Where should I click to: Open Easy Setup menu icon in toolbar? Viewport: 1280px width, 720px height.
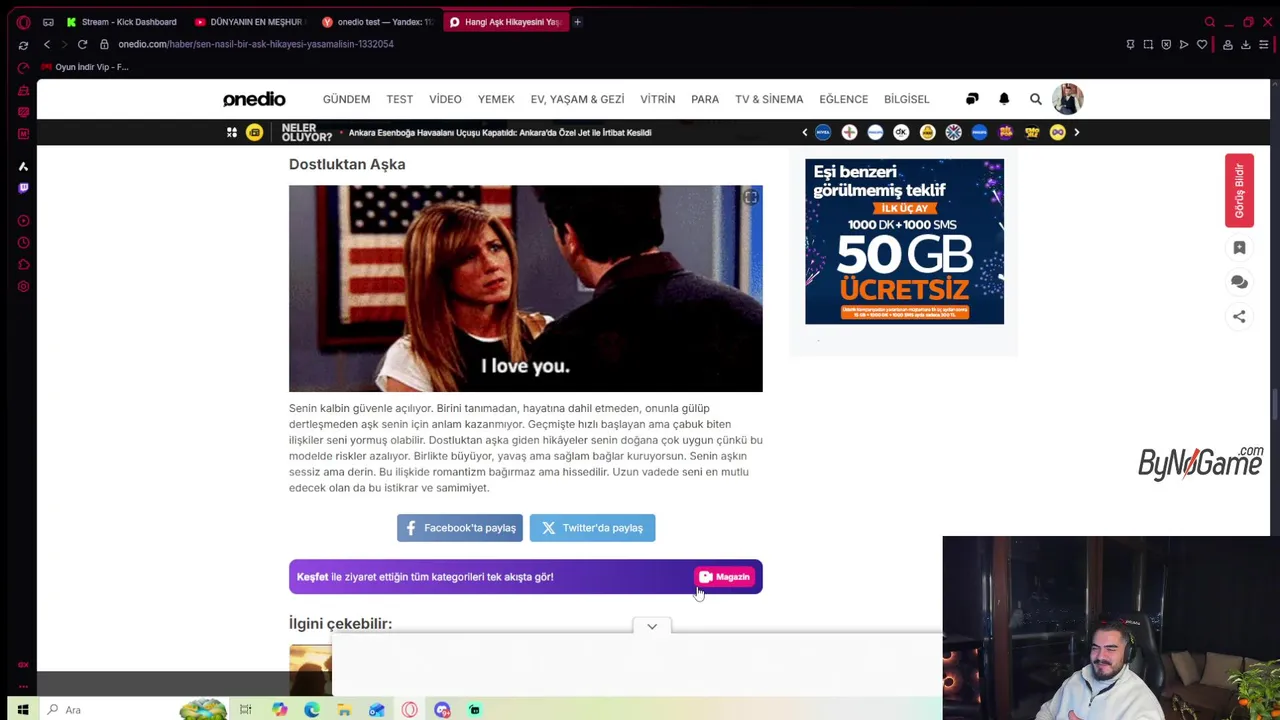coord(1264,44)
